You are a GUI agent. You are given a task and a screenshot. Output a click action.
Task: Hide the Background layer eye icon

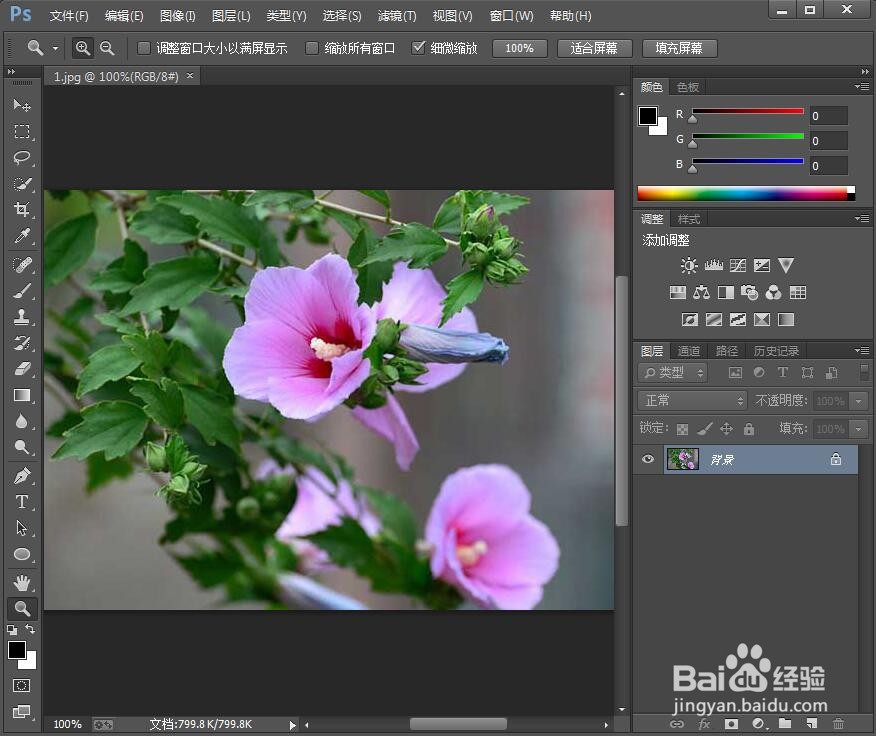point(648,459)
